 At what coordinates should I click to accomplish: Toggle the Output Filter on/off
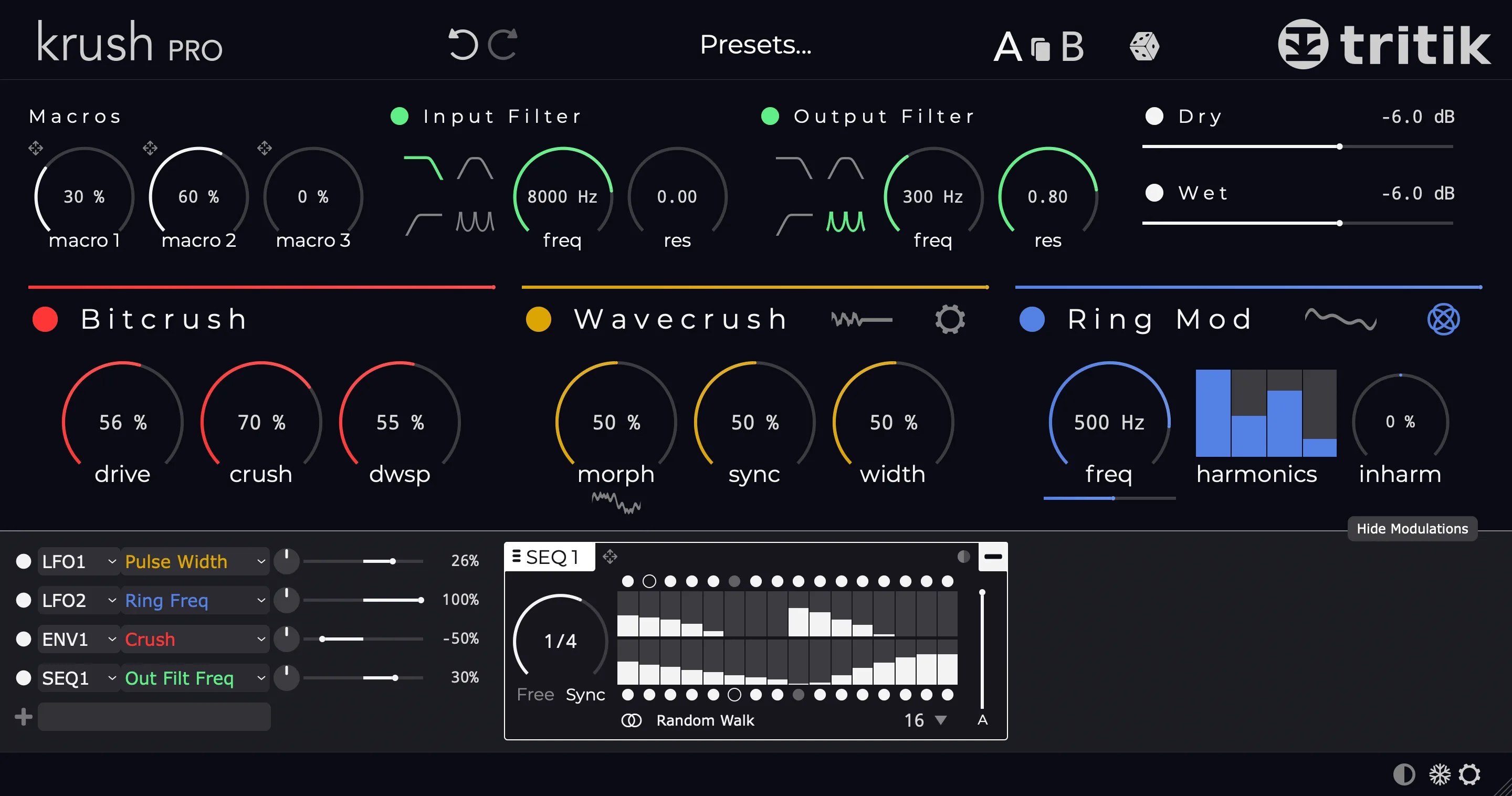770,116
